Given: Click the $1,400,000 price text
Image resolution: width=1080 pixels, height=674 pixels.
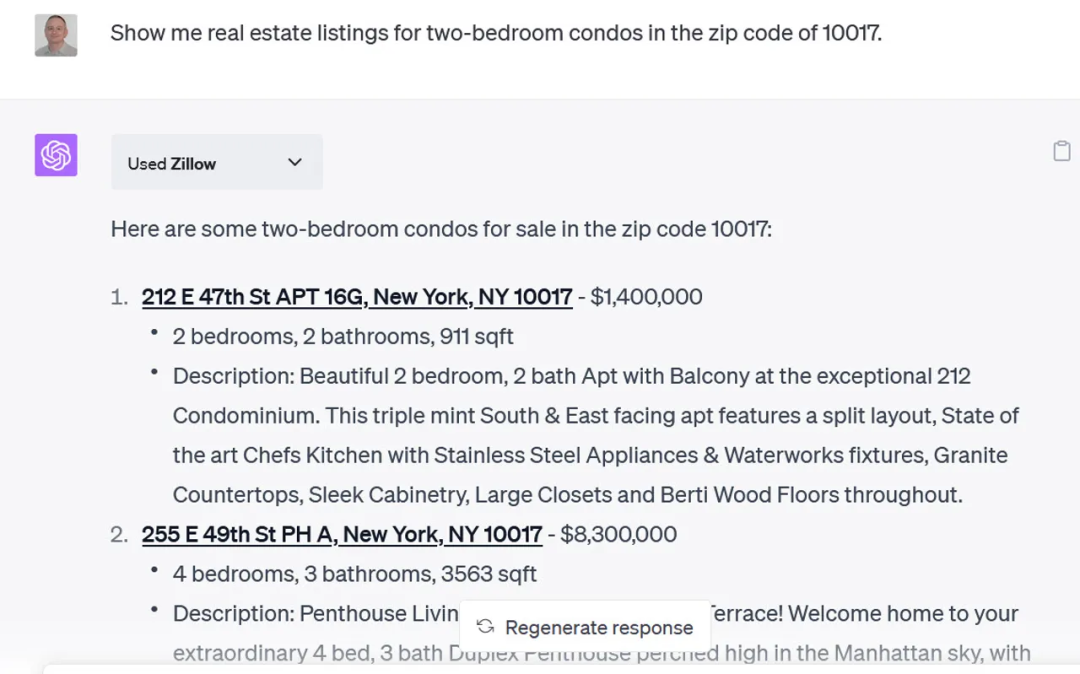Looking at the screenshot, I should [x=647, y=297].
